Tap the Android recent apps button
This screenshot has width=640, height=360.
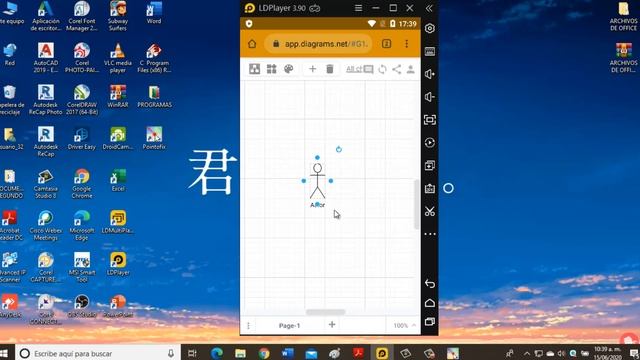[429, 322]
